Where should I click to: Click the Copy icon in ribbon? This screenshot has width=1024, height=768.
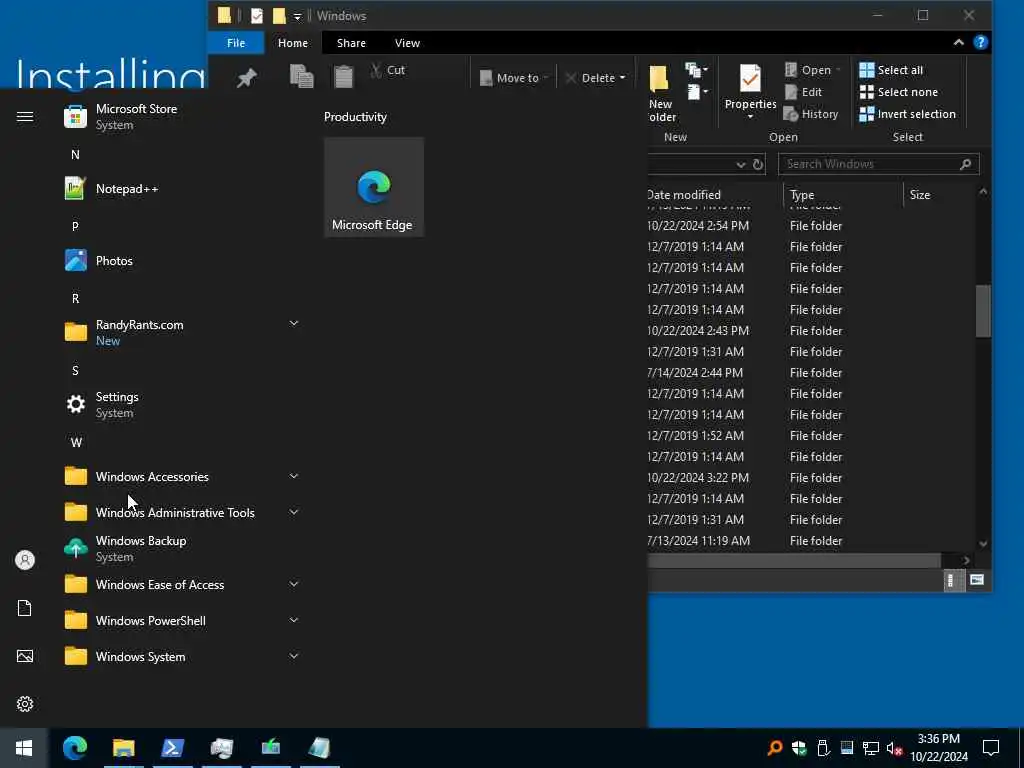302,76
